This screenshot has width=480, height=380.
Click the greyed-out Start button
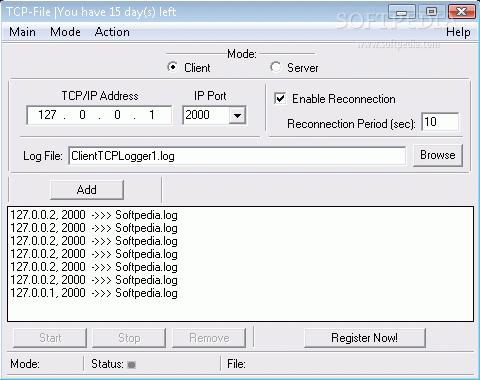tap(50, 338)
